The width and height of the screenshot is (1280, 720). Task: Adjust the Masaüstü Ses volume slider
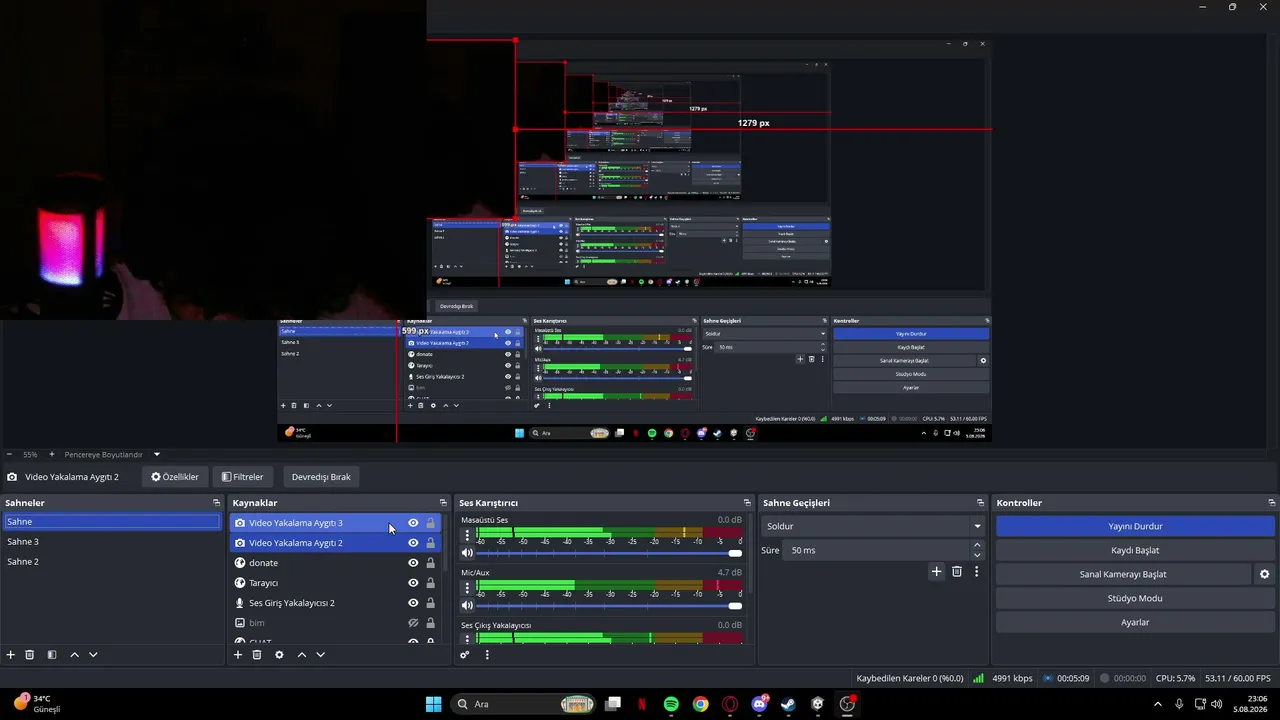pyautogui.click(x=608, y=553)
